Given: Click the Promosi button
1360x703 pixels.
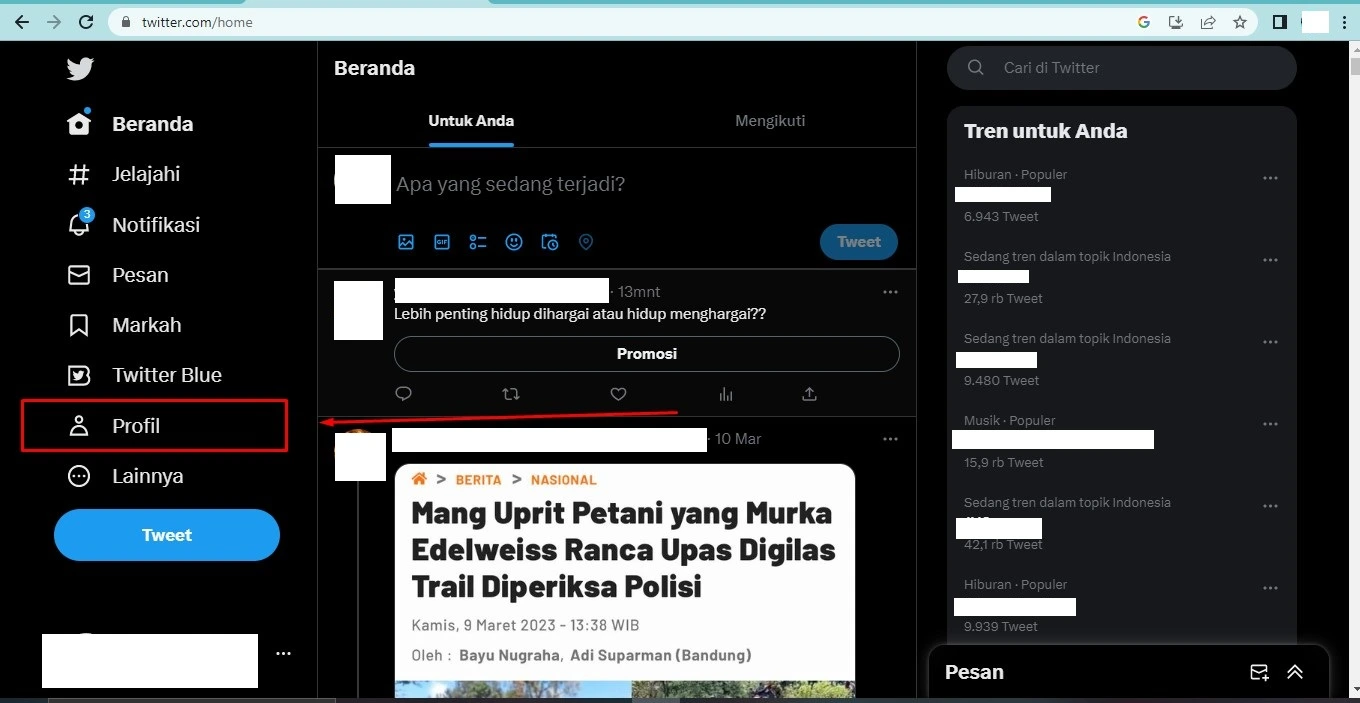Looking at the screenshot, I should [647, 354].
